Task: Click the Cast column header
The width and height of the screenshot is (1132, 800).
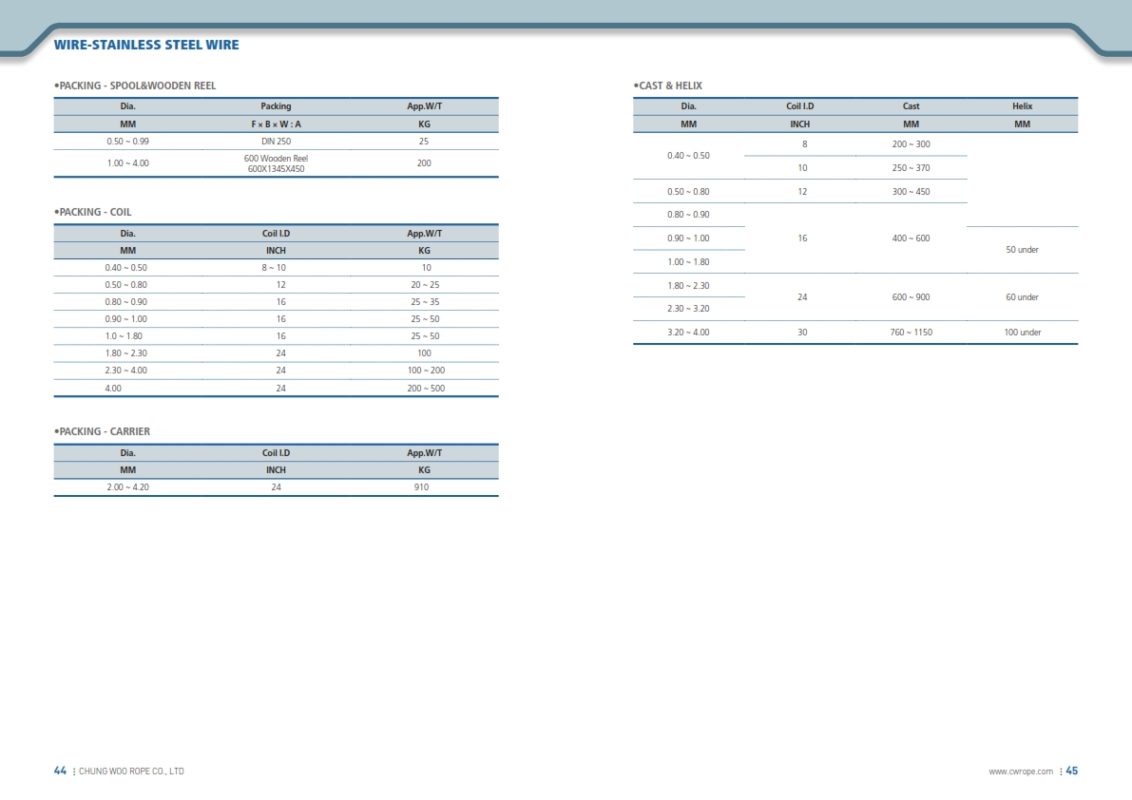Action: (x=911, y=106)
